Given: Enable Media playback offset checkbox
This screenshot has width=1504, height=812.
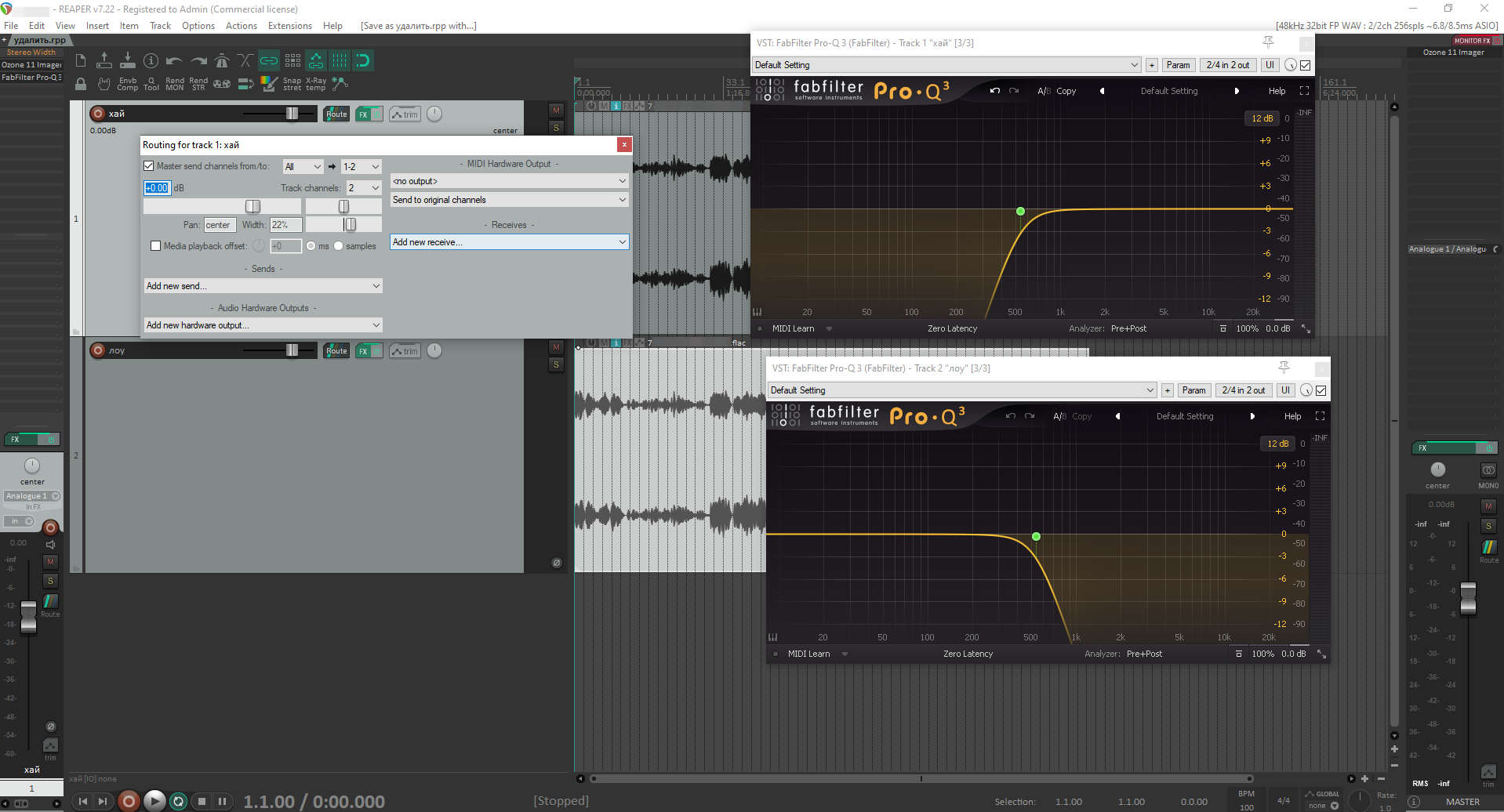Looking at the screenshot, I should tap(155, 246).
